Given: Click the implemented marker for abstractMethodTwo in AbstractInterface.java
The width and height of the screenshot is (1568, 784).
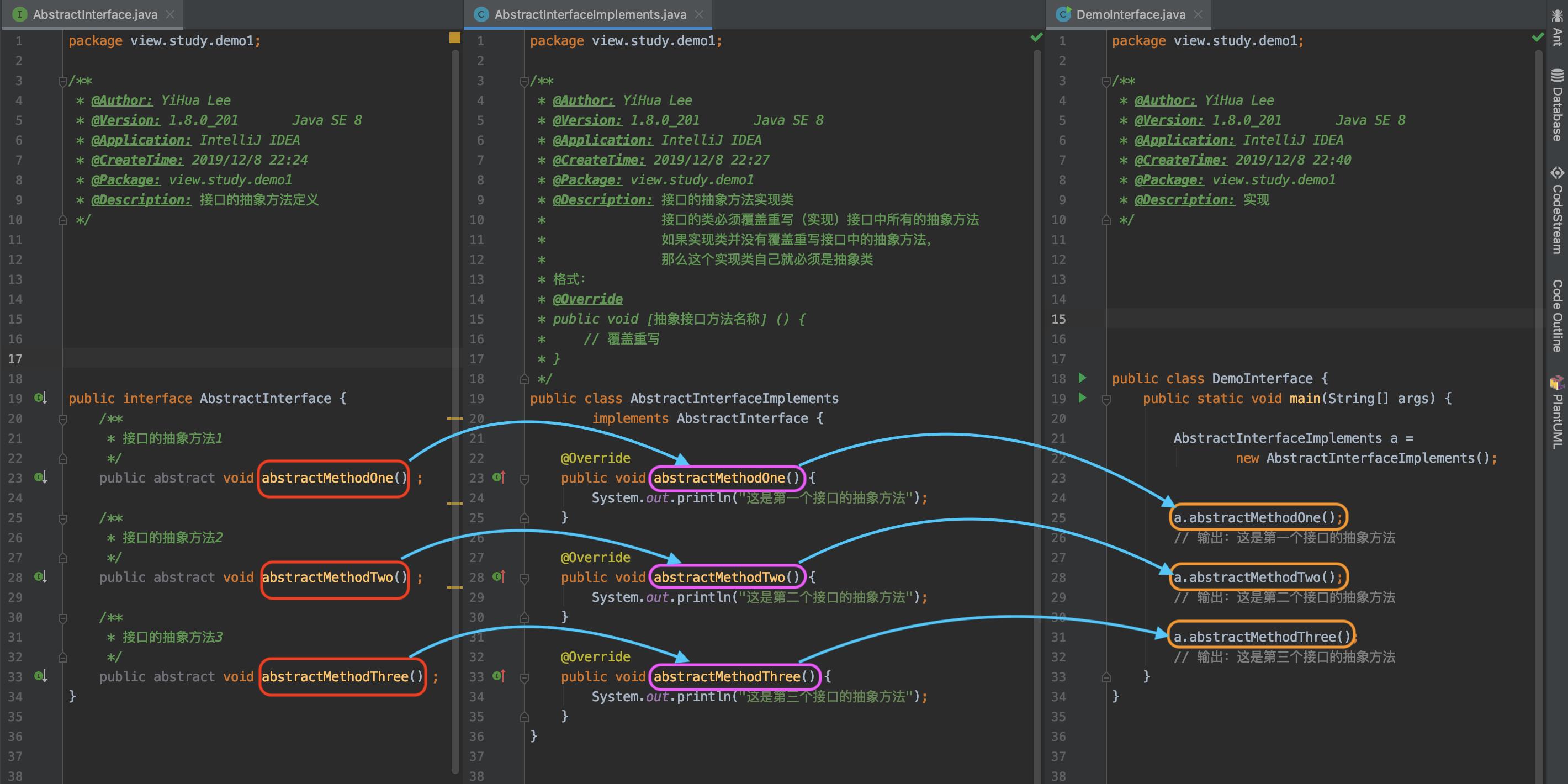Looking at the screenshot, I should pyautogui.click(x=41, y=577).
